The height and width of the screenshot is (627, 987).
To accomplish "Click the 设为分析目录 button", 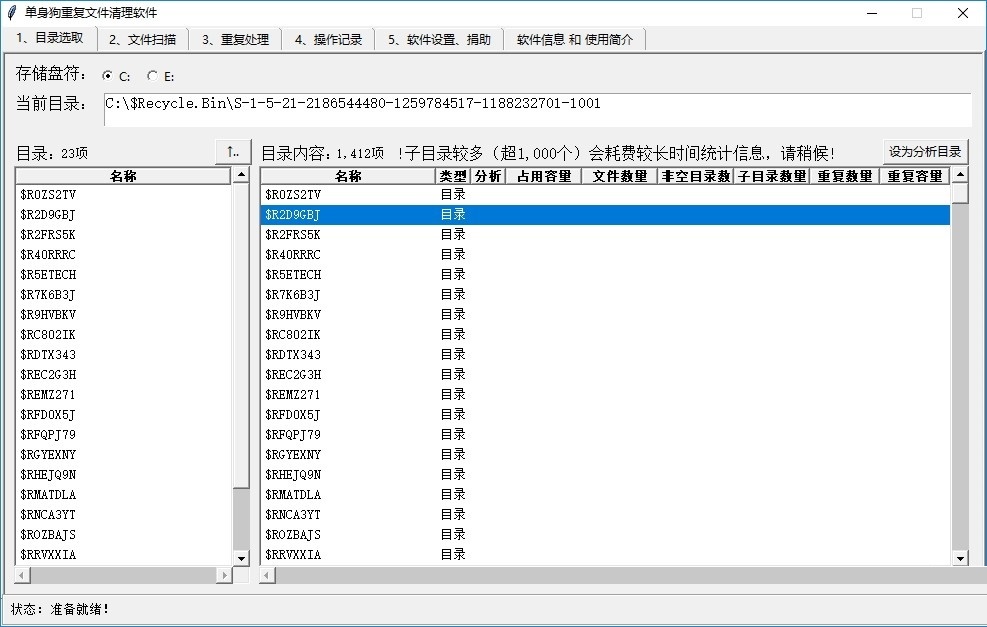I will pos(925,151).
